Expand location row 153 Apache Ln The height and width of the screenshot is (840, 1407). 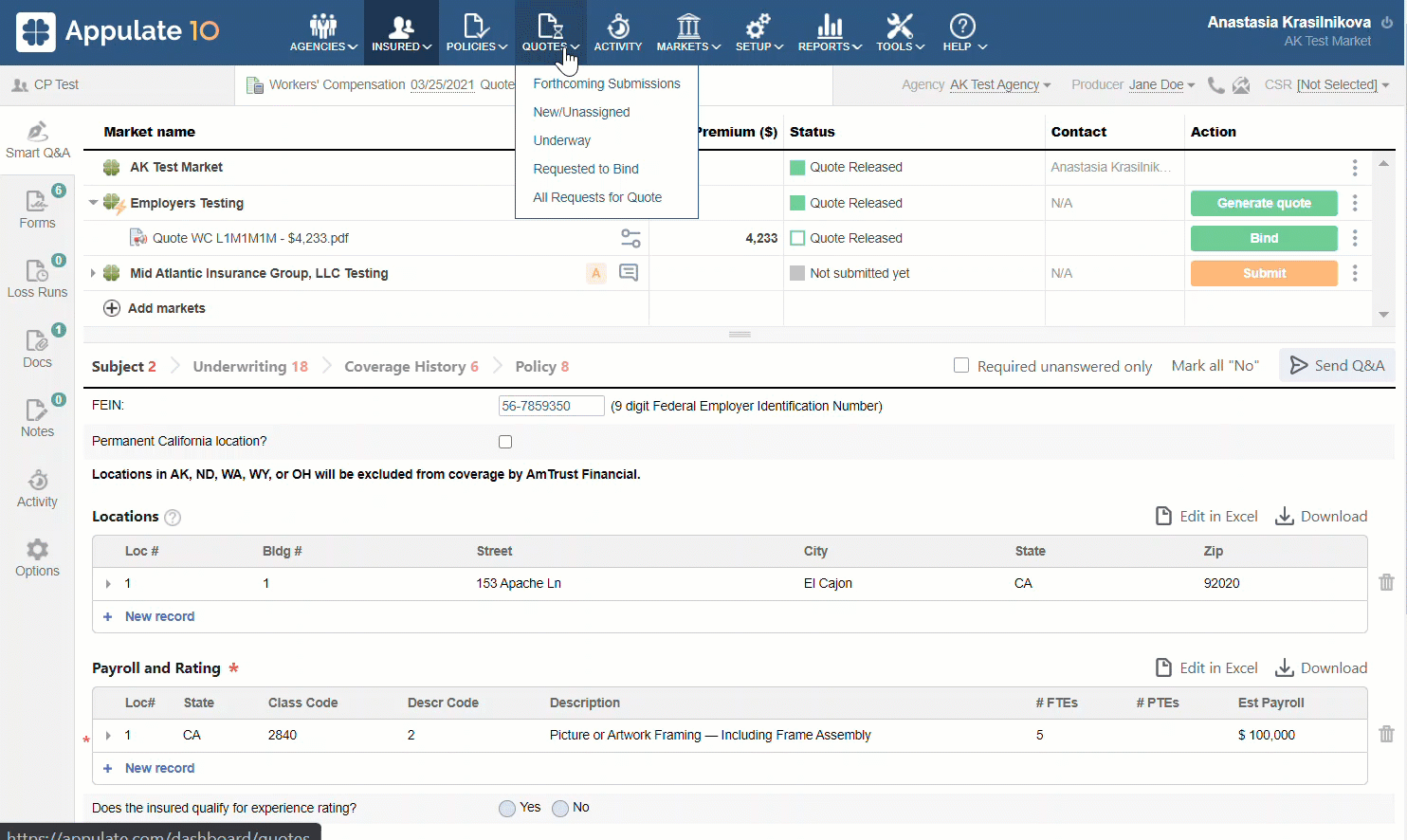coord(108,584)
